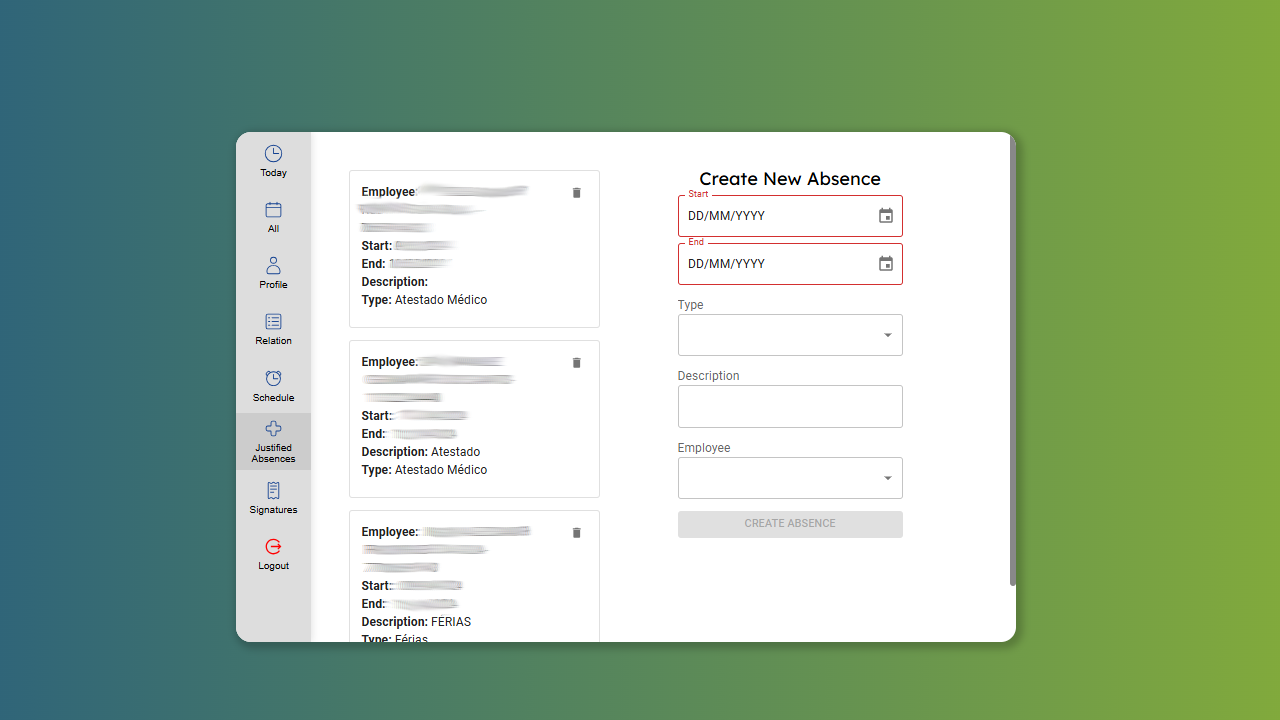
Task: Open the End date calendar picker
Action: click(x=885, y=264)
